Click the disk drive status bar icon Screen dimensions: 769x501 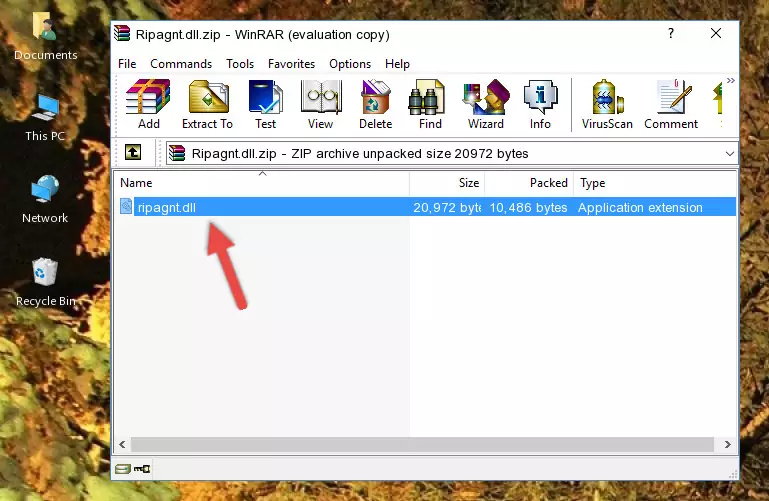tap(123, 469)
